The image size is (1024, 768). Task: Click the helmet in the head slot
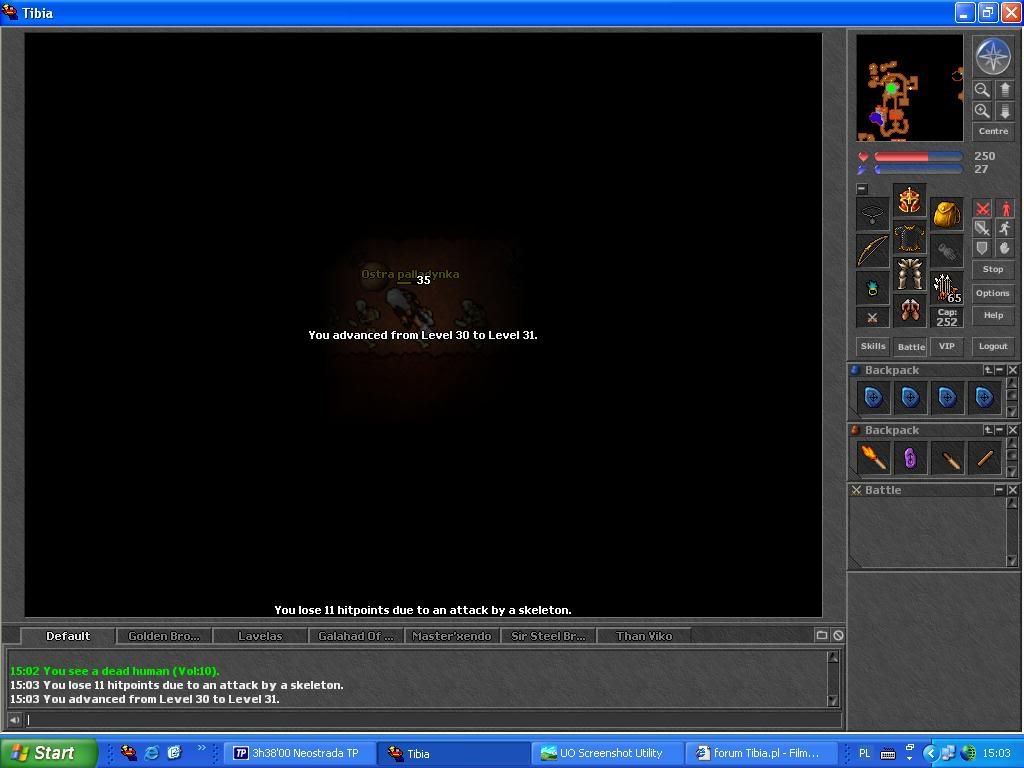coord(909,200)
